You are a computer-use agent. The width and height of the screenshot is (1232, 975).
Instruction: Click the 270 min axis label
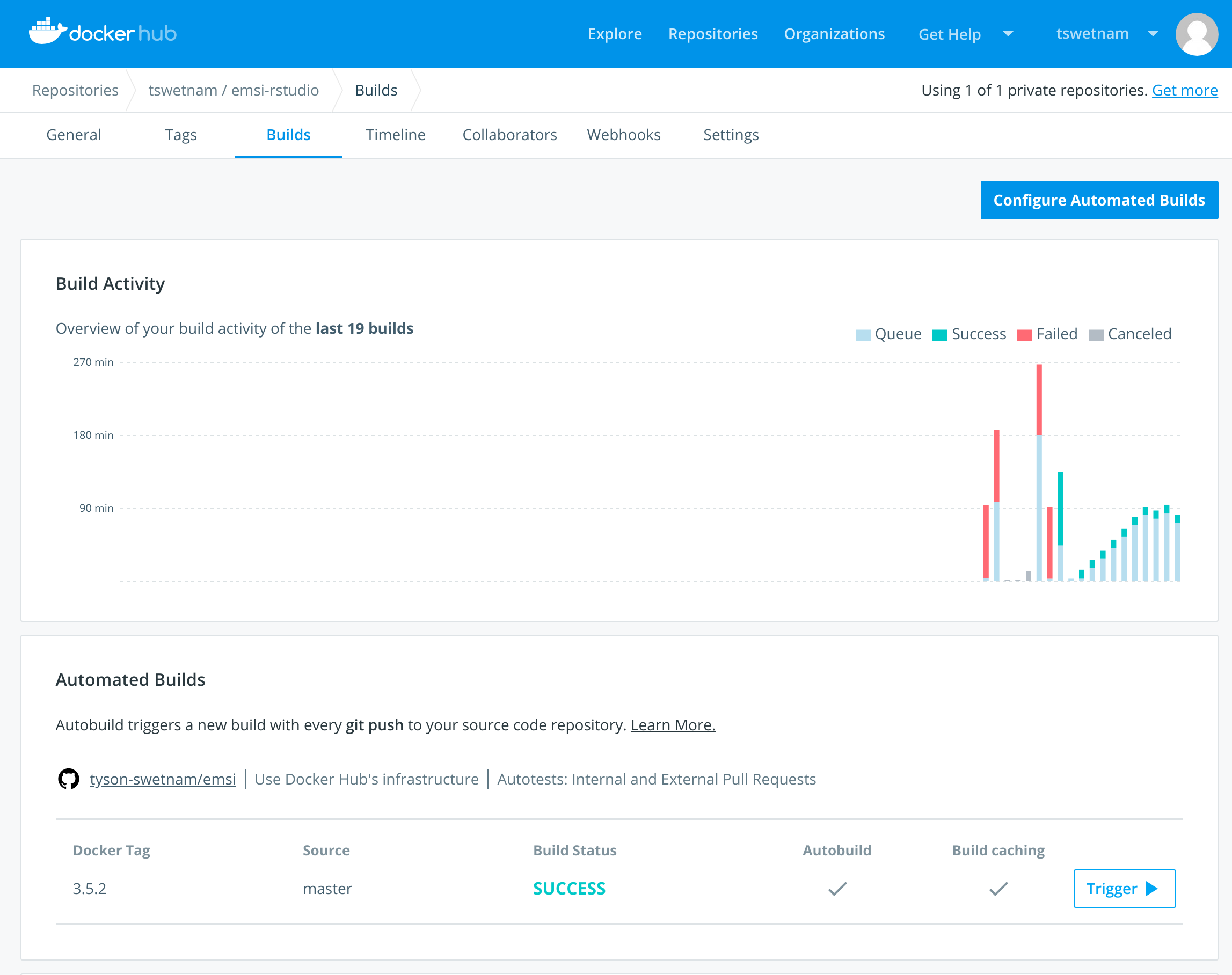[x=93, y=362]
